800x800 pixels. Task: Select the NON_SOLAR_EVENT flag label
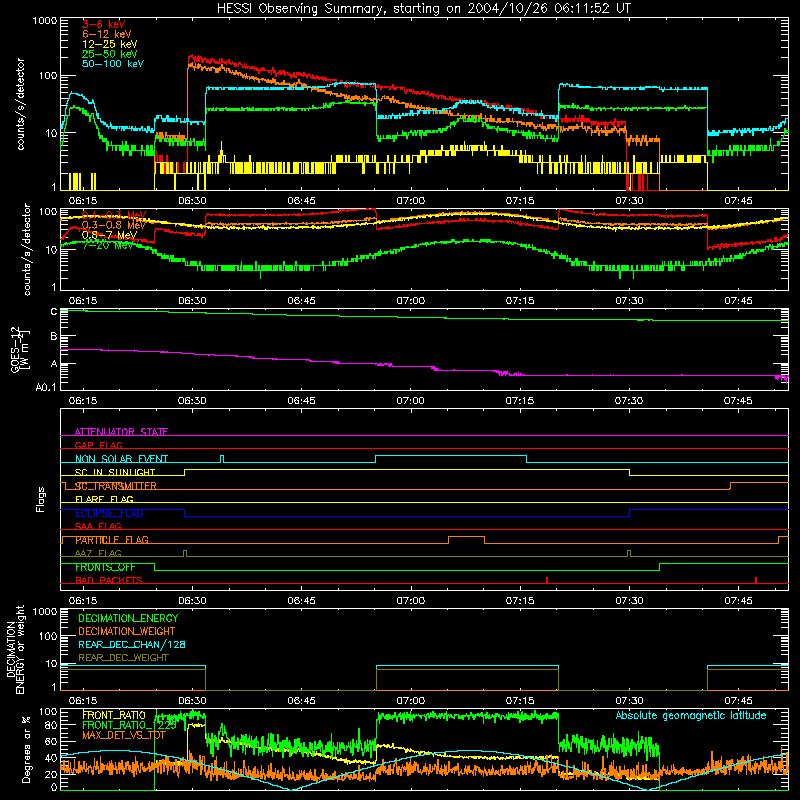click(121, 459)
